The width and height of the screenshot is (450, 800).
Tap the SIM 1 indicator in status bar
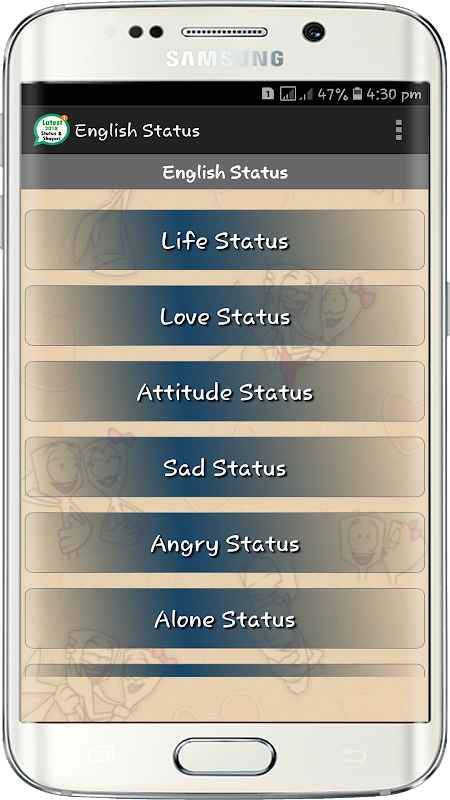tap(267, 94)
